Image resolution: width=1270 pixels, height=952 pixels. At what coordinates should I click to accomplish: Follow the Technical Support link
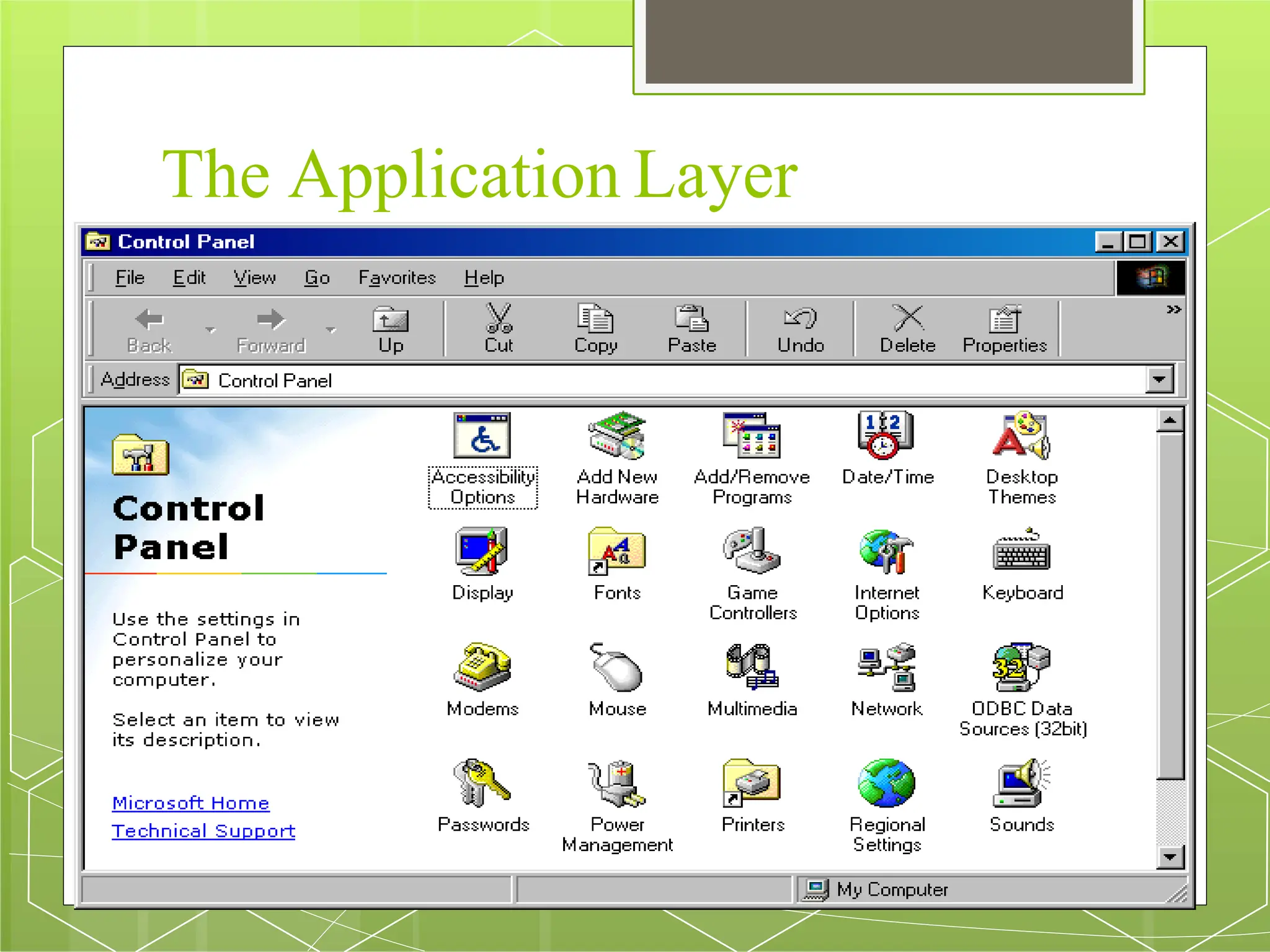203,831
